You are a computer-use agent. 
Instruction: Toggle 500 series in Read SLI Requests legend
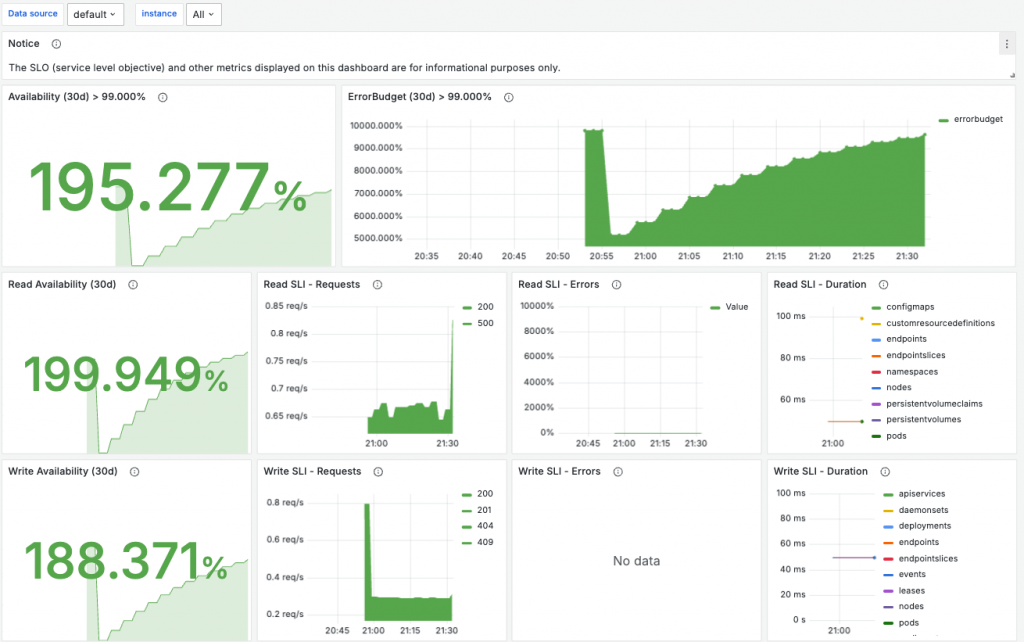click(485, 323)
